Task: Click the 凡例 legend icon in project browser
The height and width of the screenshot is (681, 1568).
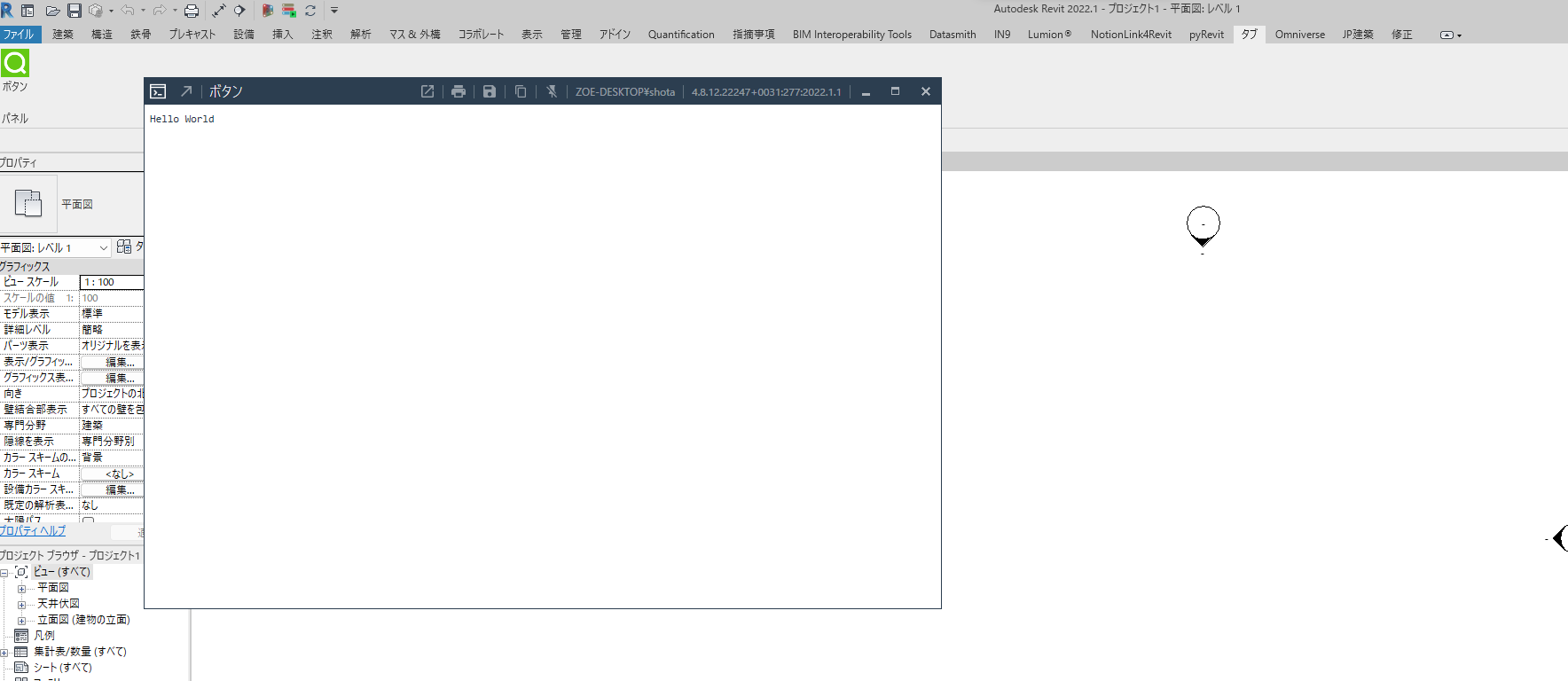Action: pos(21,636)
